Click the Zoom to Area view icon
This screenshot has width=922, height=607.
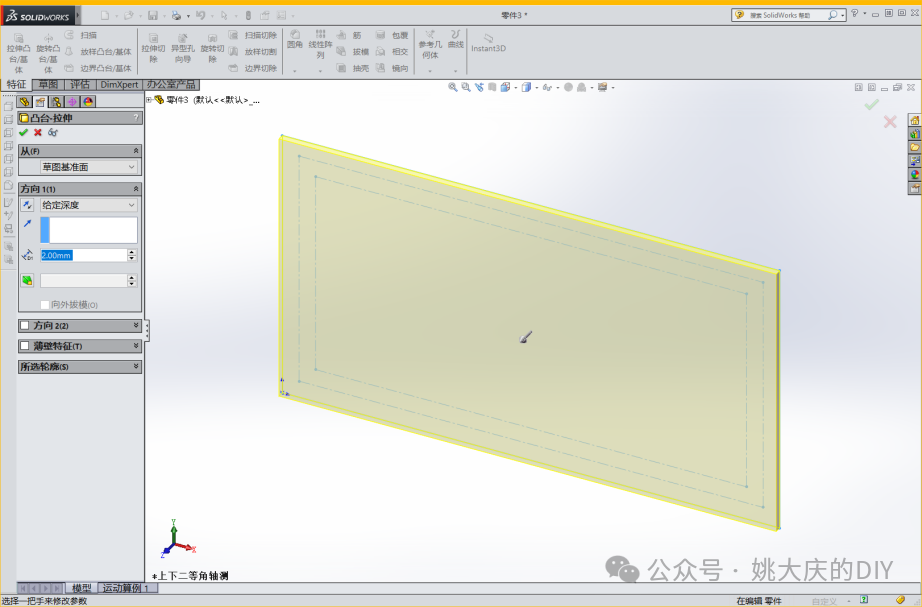click(466, 87)
